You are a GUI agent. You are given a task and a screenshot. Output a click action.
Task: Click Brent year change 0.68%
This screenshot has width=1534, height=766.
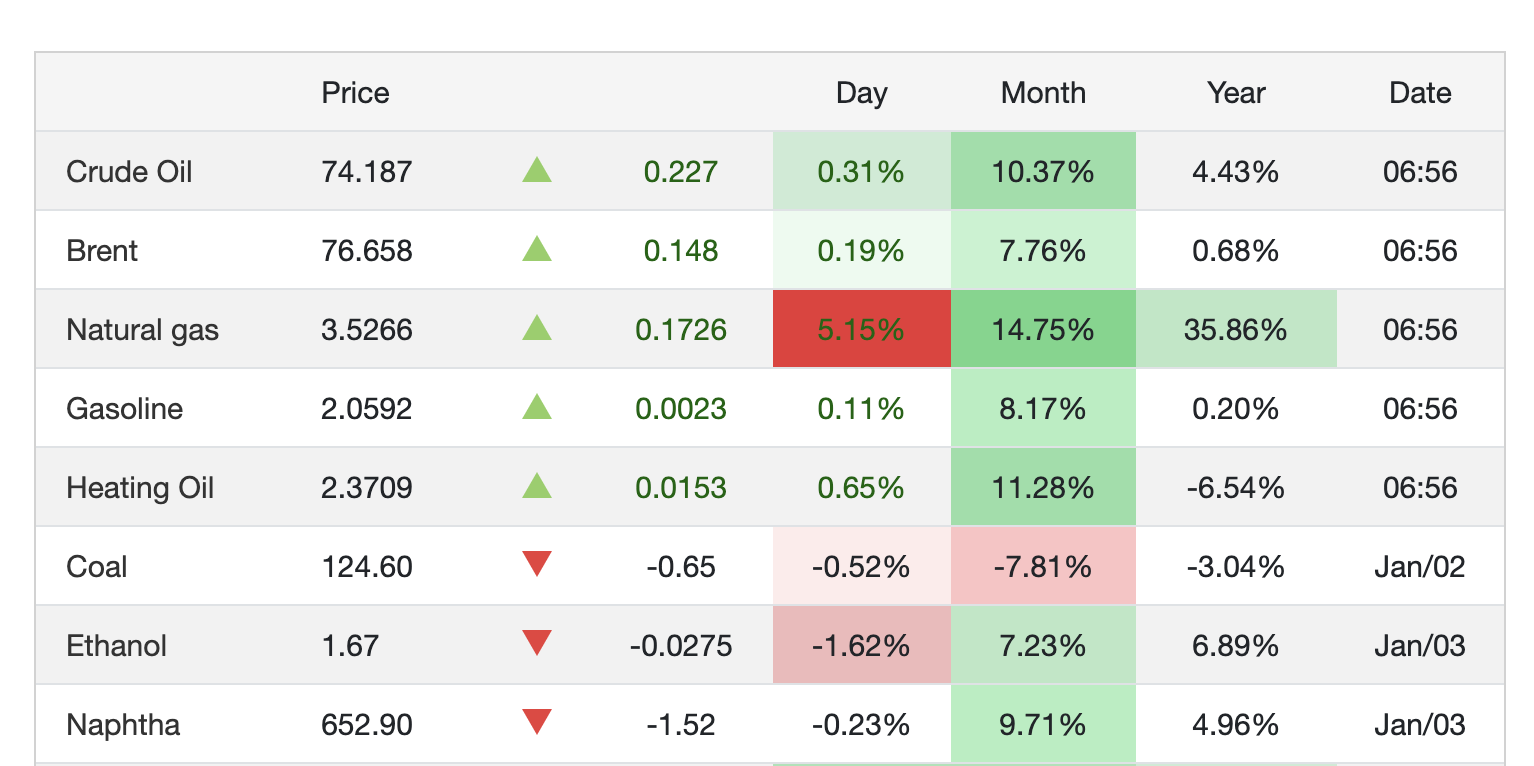pos(1236,251)
